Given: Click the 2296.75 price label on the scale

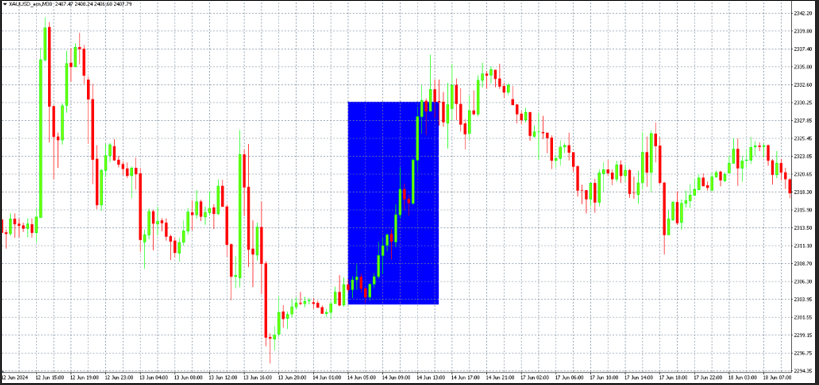Looking at the screenshot, I should [x=803, y=353].
